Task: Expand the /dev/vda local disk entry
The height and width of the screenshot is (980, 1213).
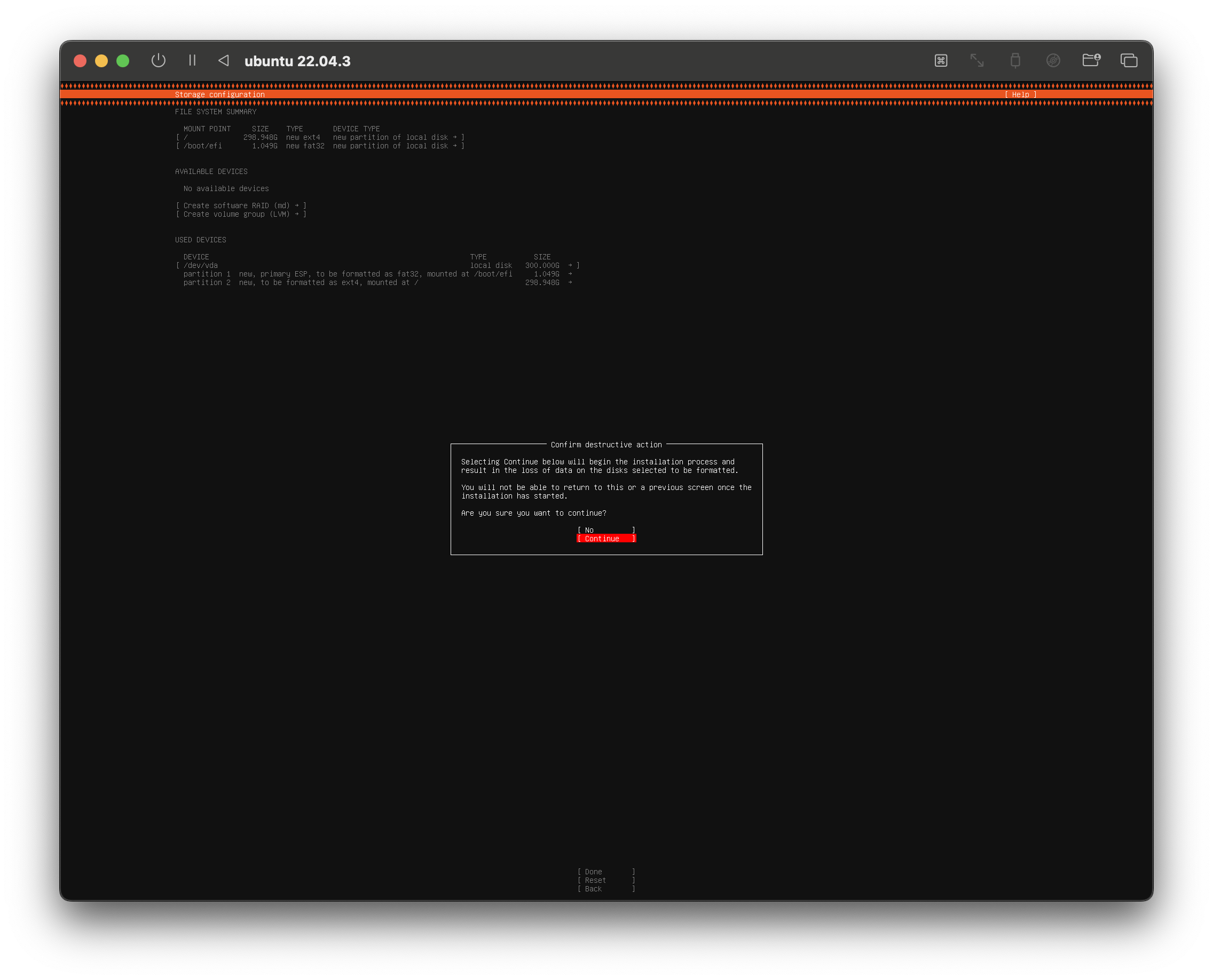Action: click(x=378, y=265)
